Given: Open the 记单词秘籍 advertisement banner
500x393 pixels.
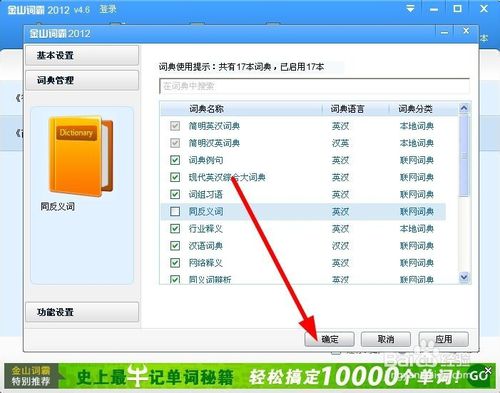Looking at the screenshot, I should click(250, 376).
